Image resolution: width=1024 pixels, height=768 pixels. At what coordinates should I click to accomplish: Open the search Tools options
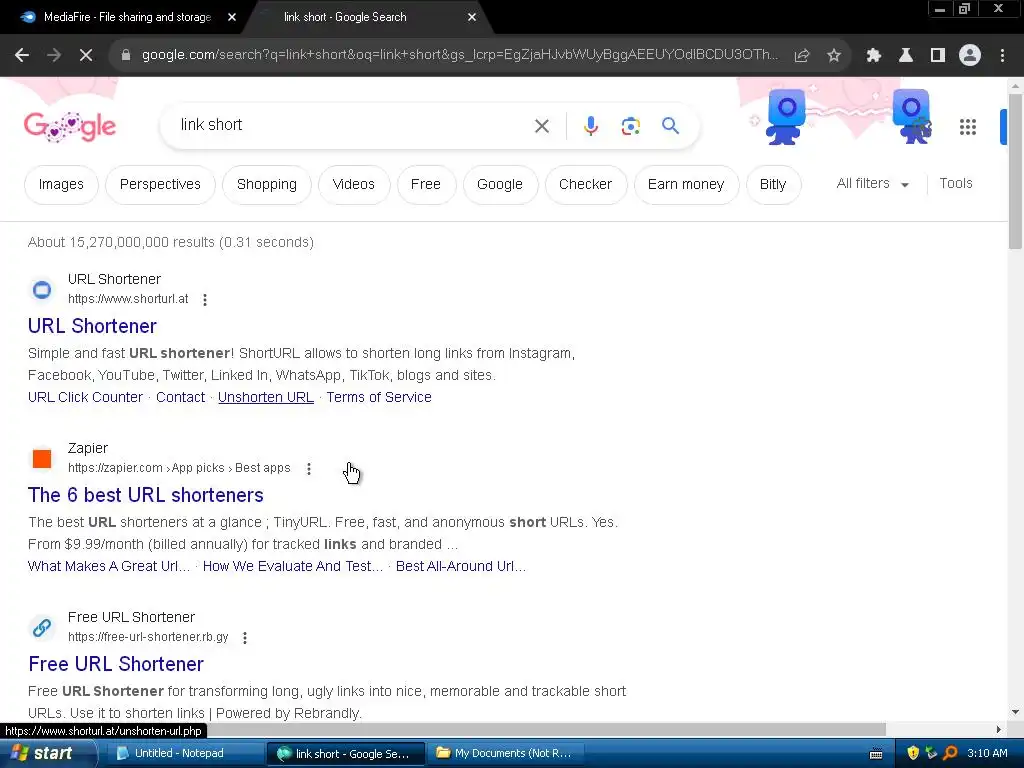(955, 184)
